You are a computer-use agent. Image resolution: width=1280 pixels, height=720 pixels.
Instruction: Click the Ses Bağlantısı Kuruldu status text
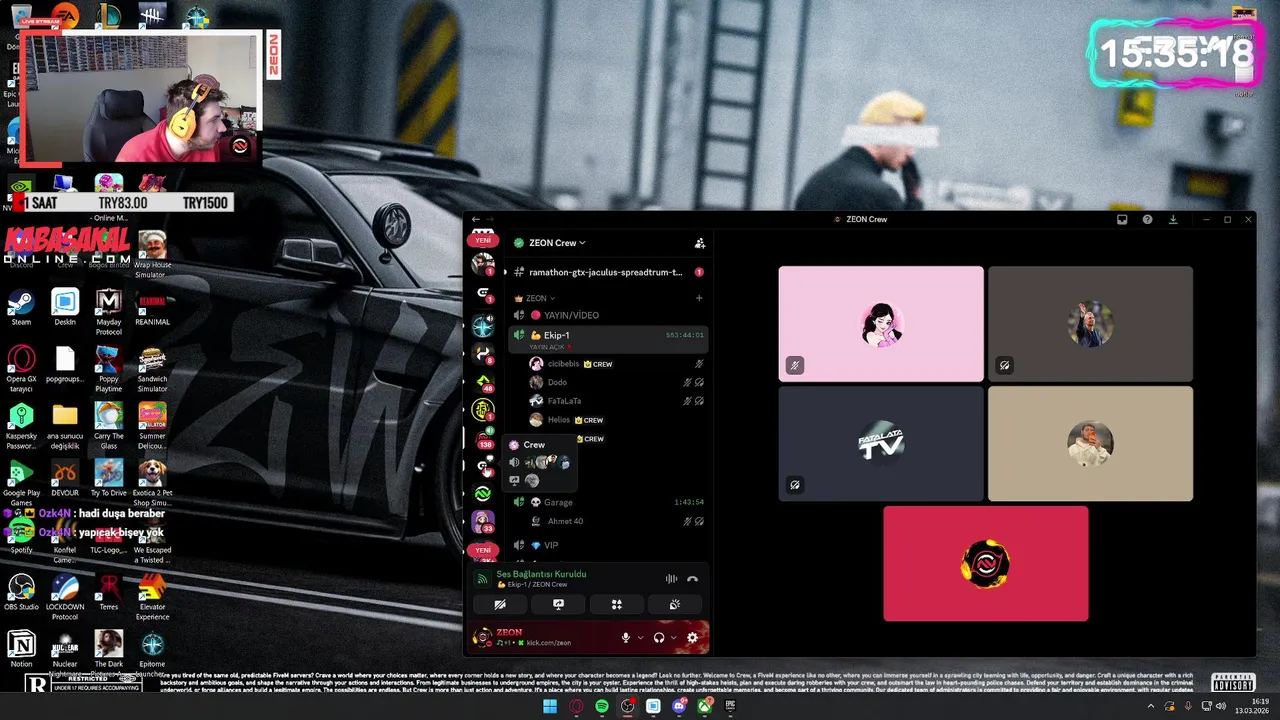click(541, 574)
